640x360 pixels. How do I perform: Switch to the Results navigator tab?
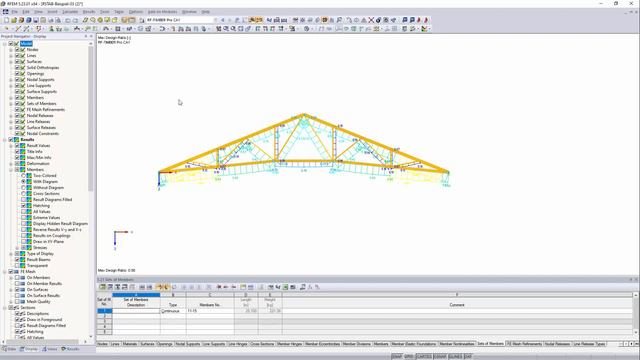[x=71, y=349]
